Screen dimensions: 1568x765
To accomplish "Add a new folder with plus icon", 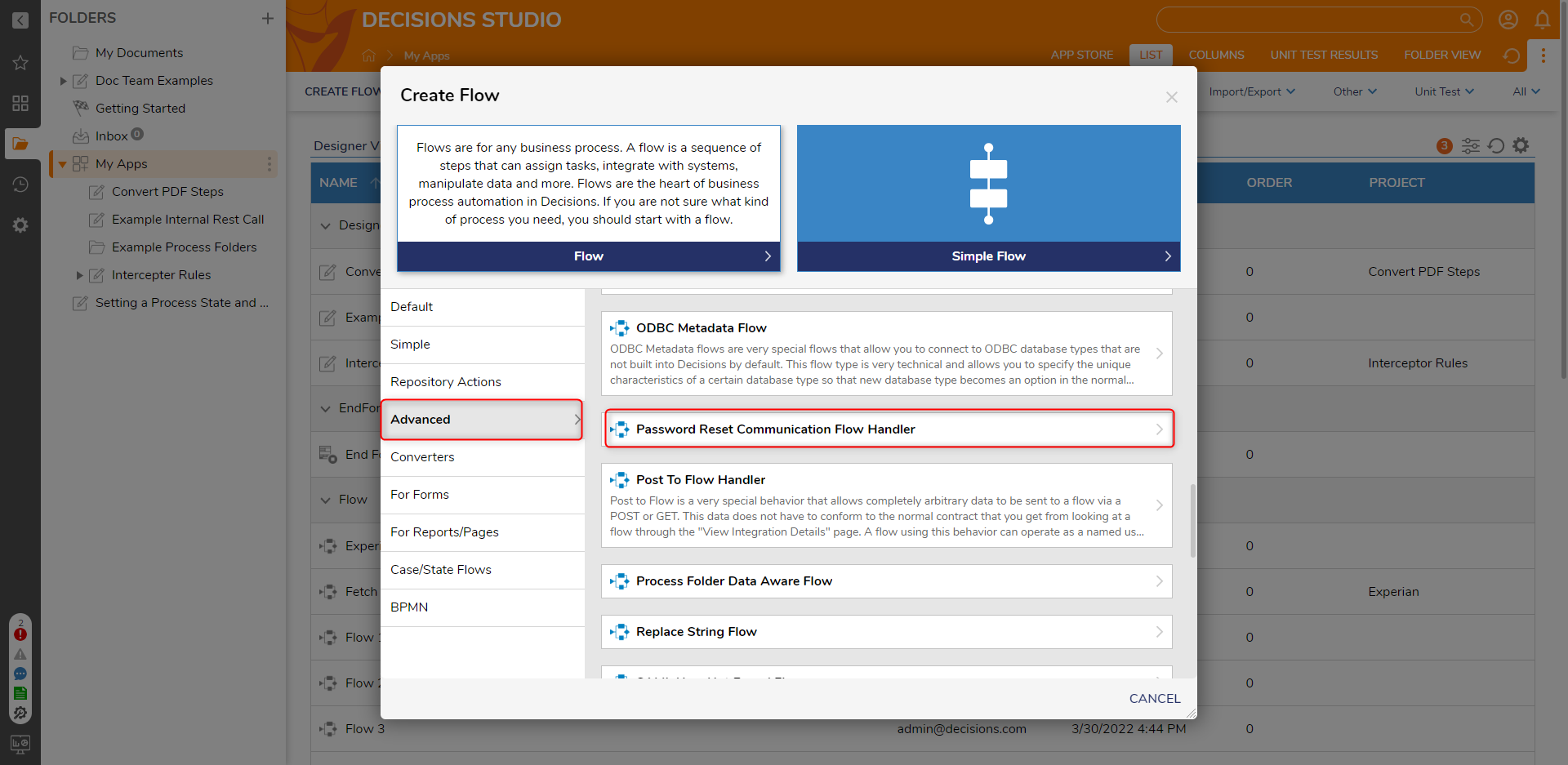I will 268,18.
